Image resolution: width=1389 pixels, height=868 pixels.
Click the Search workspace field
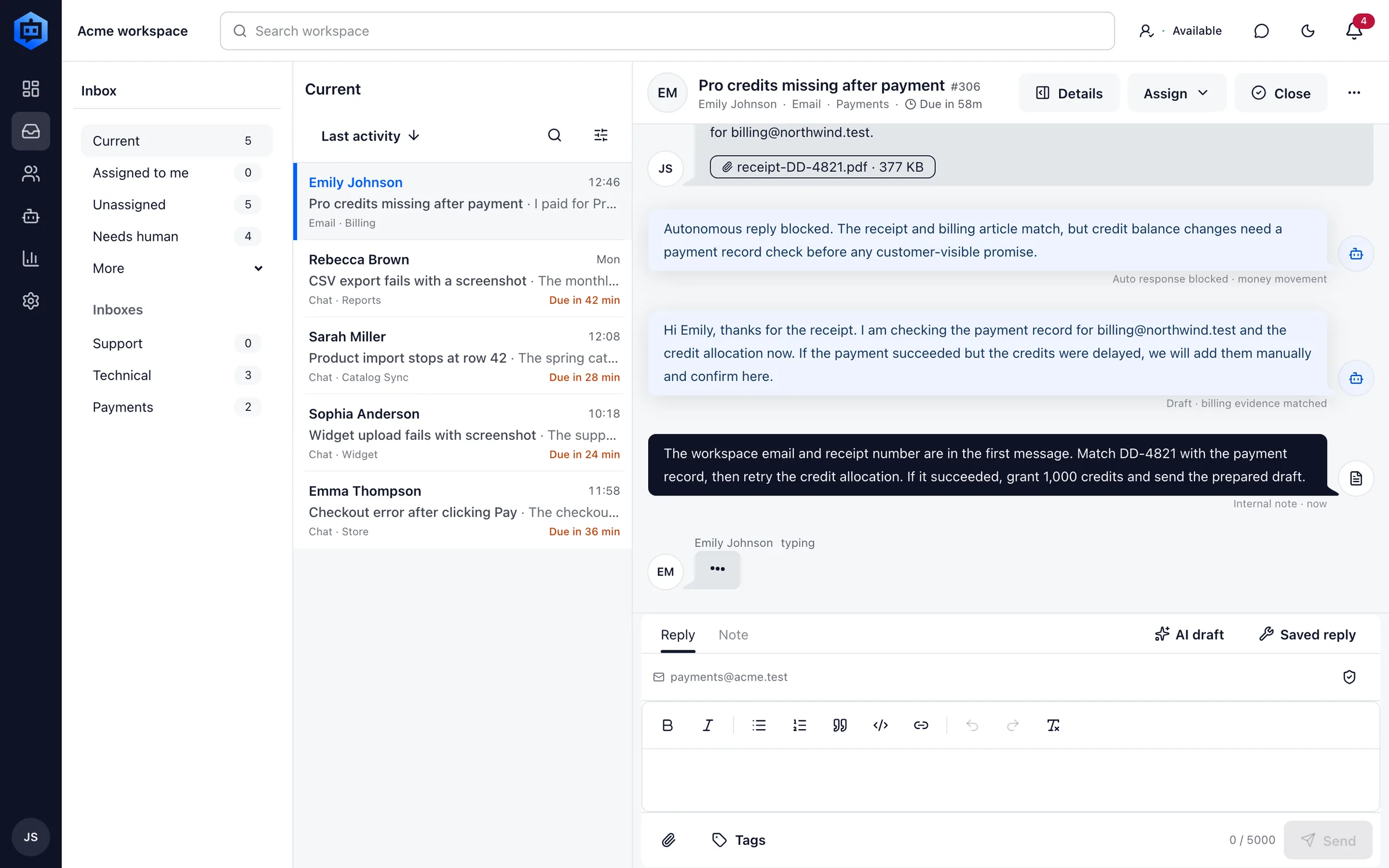[667, 31]
